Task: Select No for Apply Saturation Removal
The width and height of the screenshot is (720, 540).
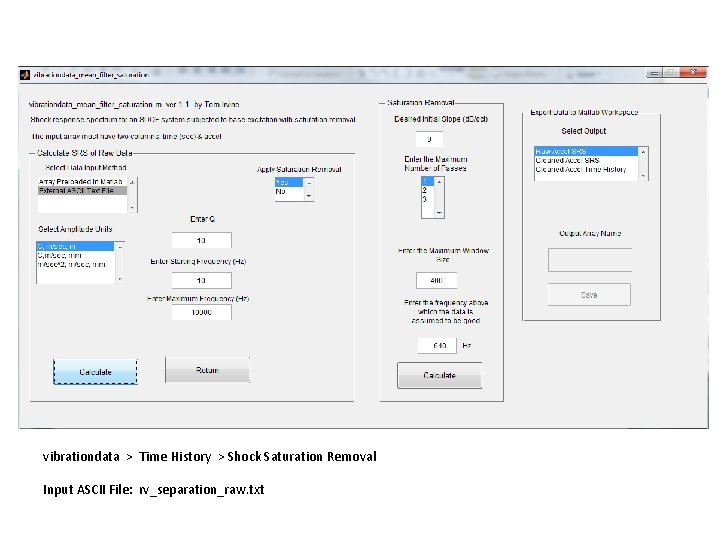Action: tap(289, 191)
